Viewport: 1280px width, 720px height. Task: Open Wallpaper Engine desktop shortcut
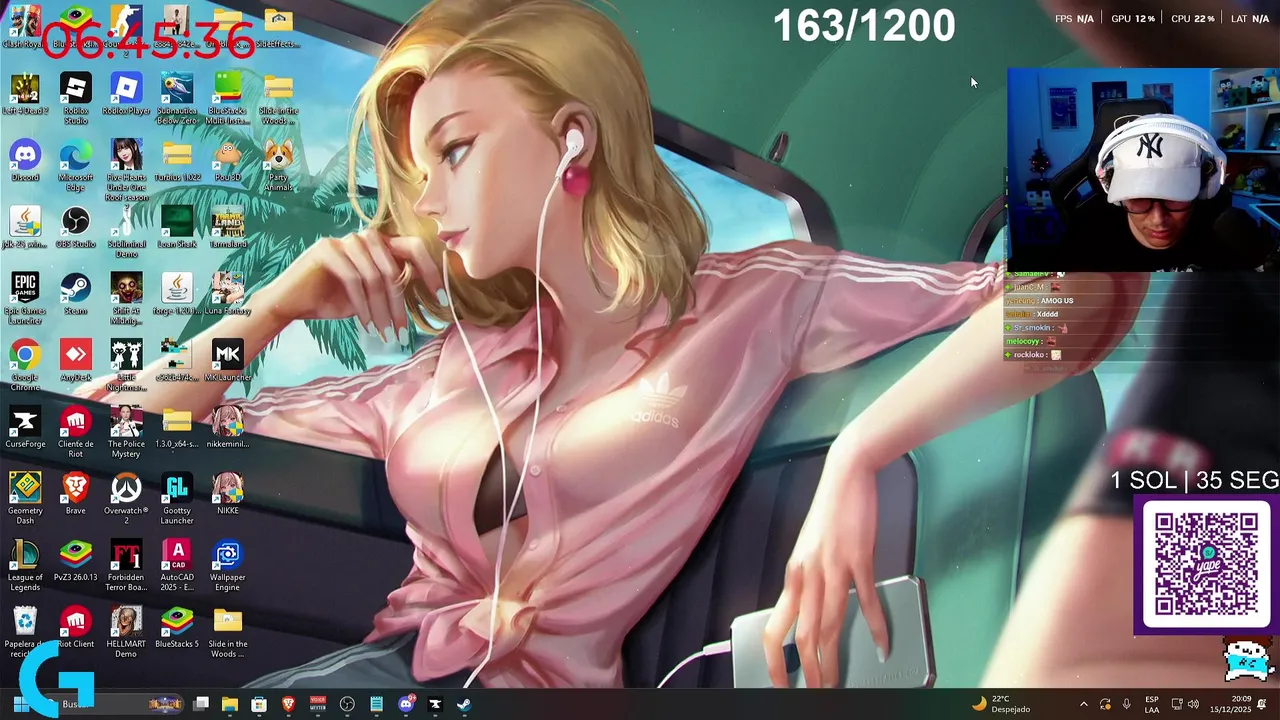[227, 565]
